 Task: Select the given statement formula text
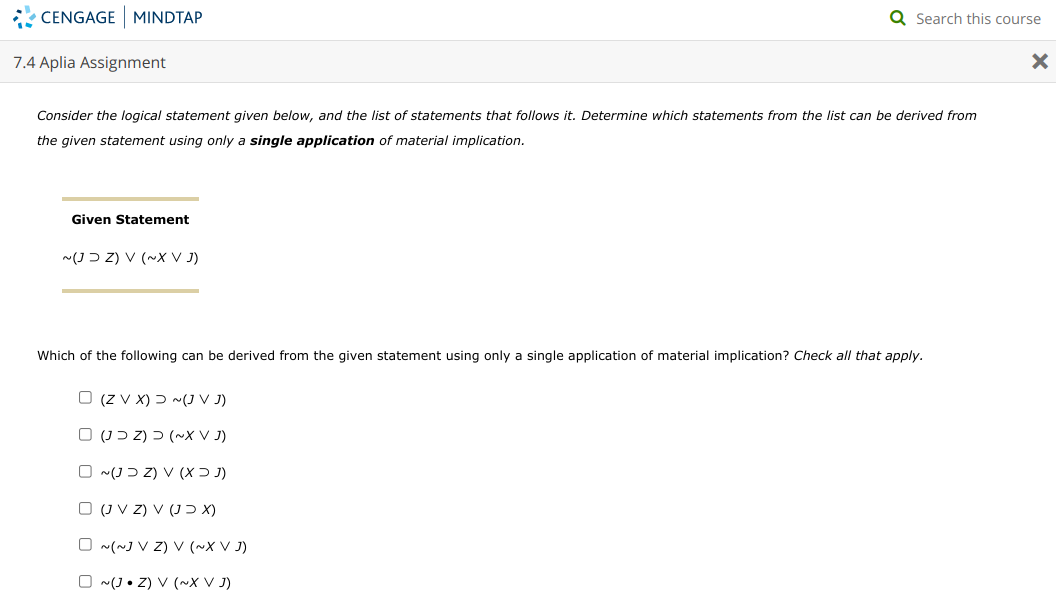click(x=130, y=257)
